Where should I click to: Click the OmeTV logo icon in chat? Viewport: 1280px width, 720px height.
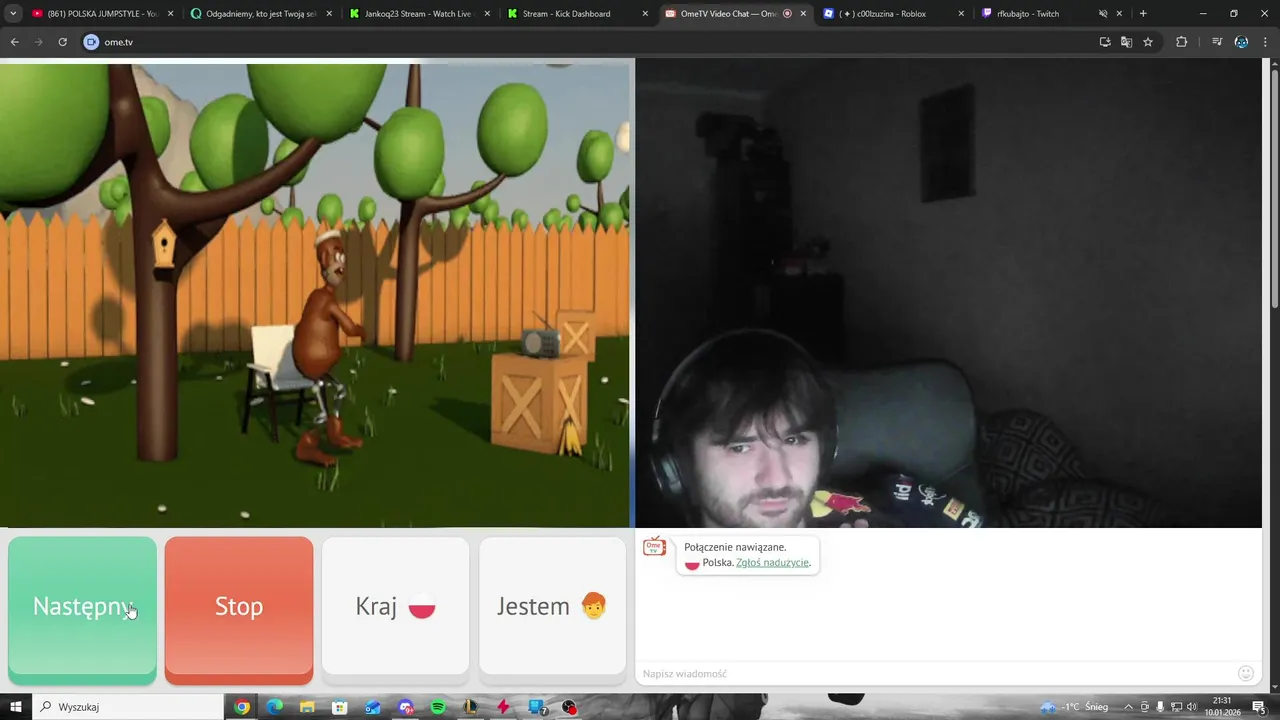coord(655,546)
